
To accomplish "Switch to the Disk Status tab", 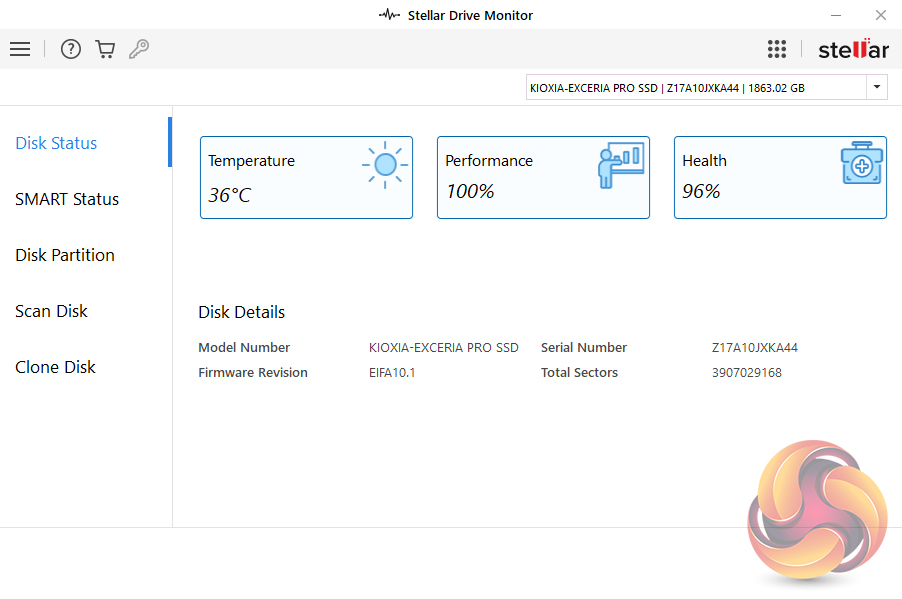I will click(x=57, y=143).
